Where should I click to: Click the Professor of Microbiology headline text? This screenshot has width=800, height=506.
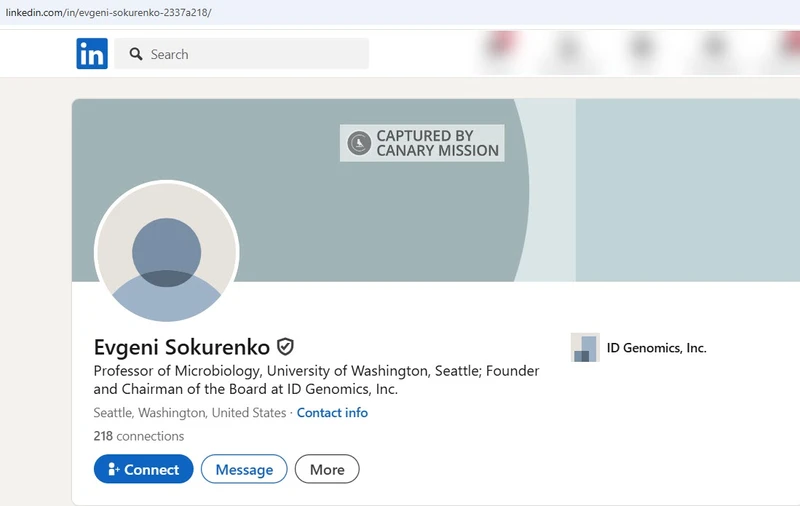pos(316,380)
